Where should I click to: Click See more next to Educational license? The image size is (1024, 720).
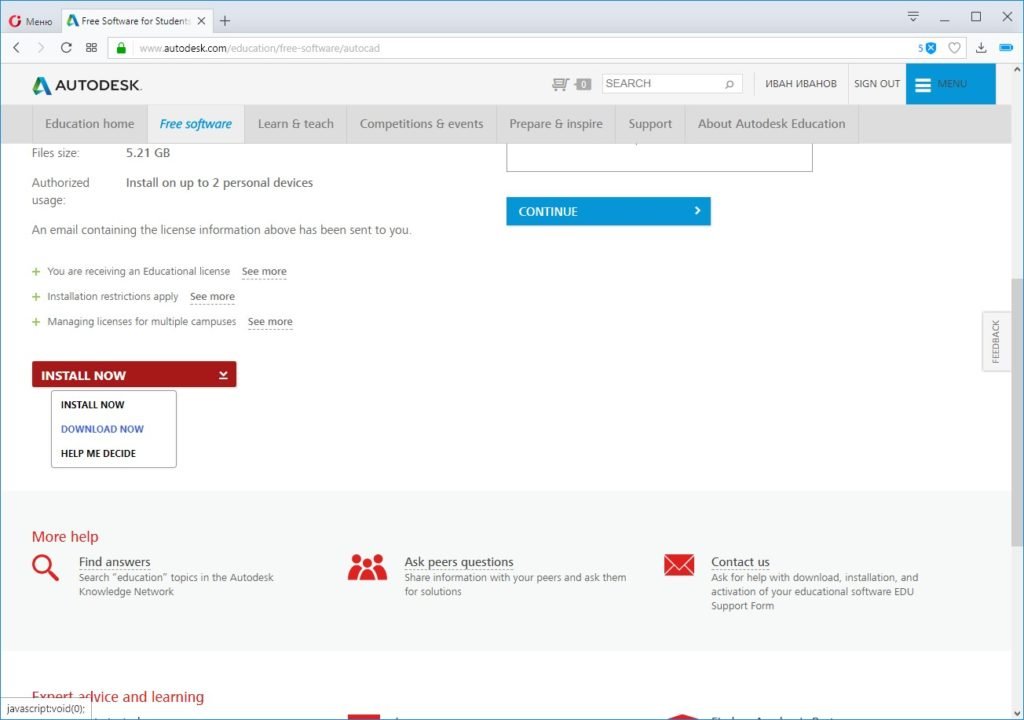click(264, 271)
